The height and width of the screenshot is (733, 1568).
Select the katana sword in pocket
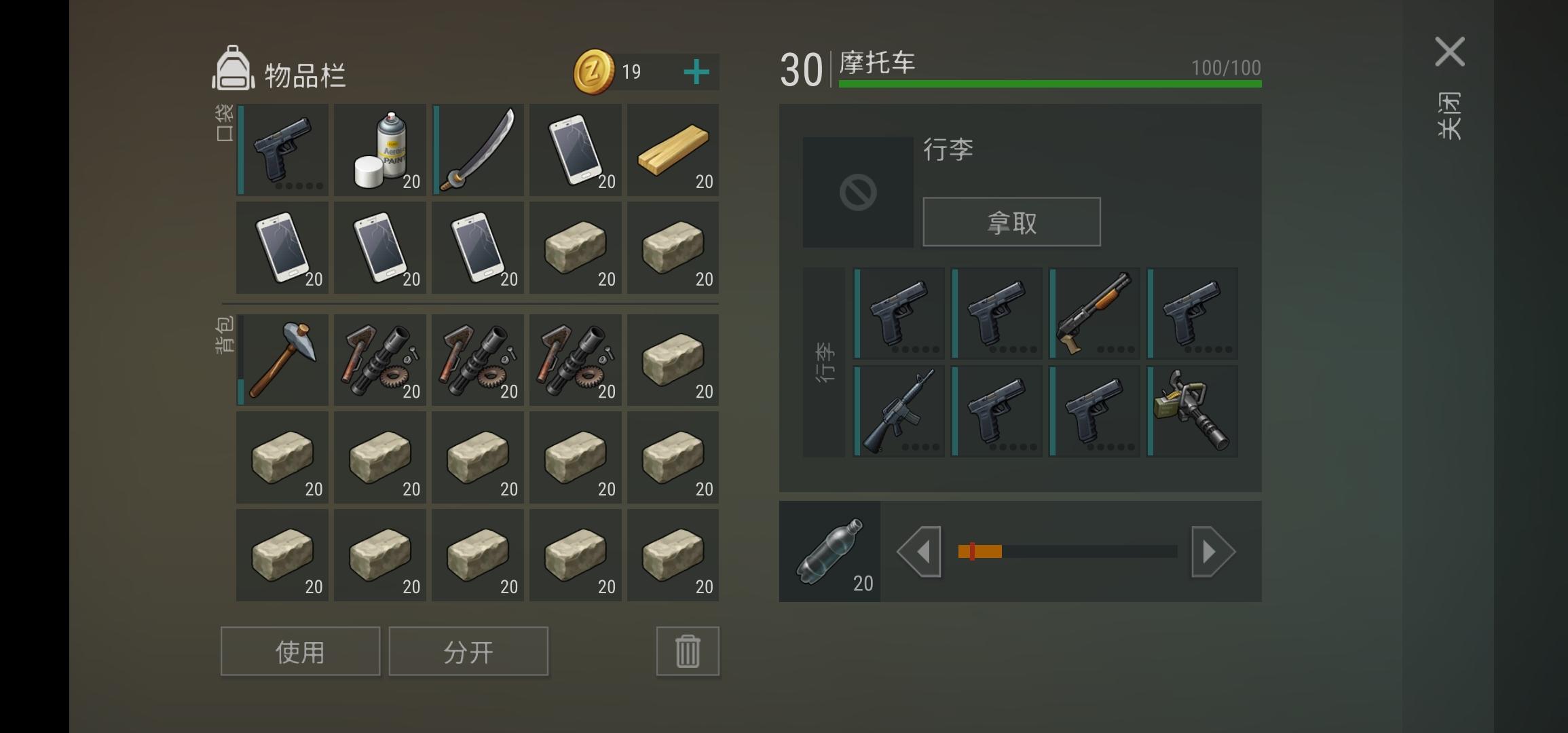(478, 150)
